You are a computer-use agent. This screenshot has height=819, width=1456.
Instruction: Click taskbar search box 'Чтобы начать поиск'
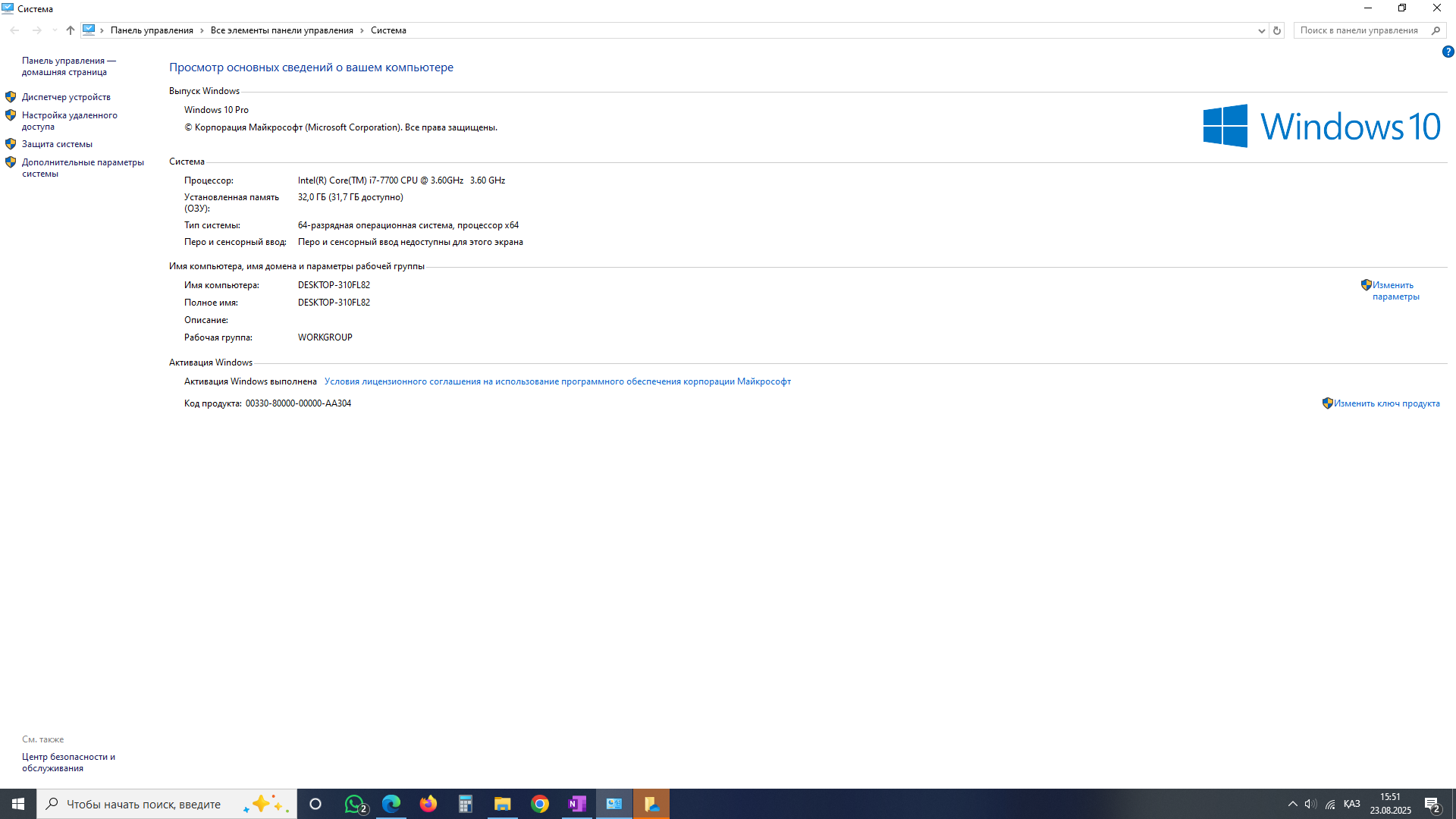[x=167, y=804]
